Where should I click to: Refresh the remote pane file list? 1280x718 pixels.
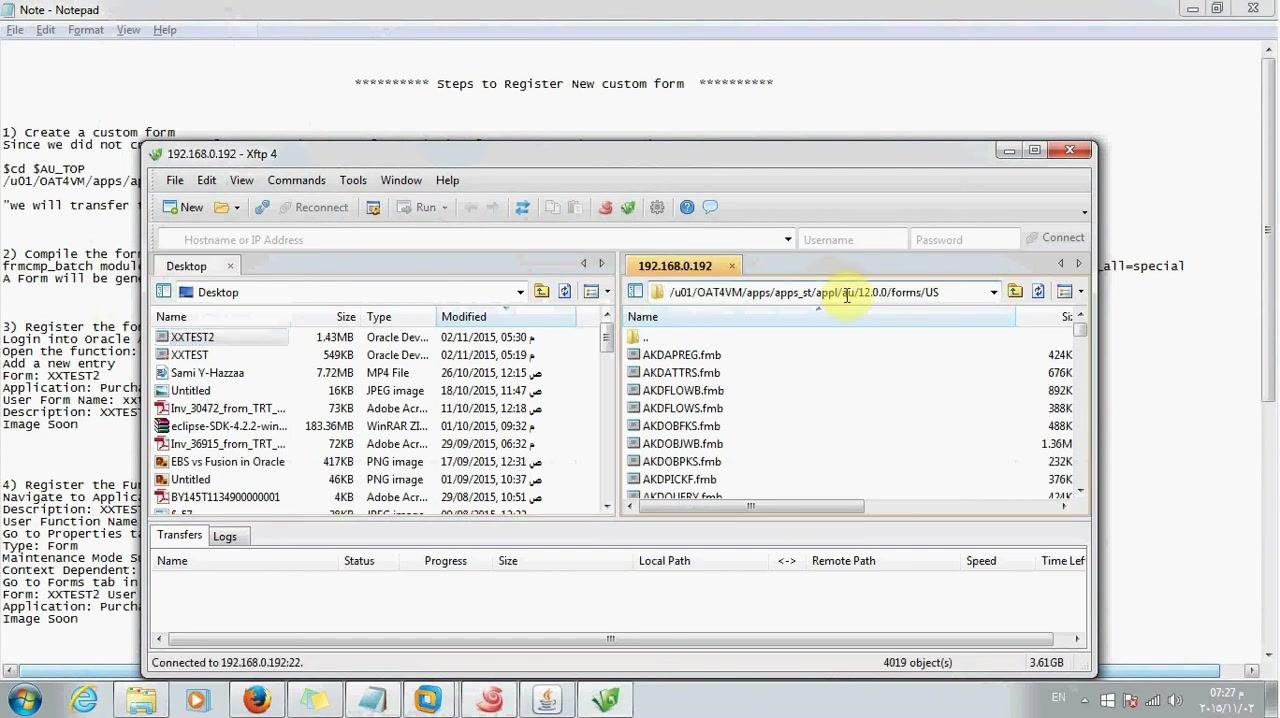(x=1038, y=292)
